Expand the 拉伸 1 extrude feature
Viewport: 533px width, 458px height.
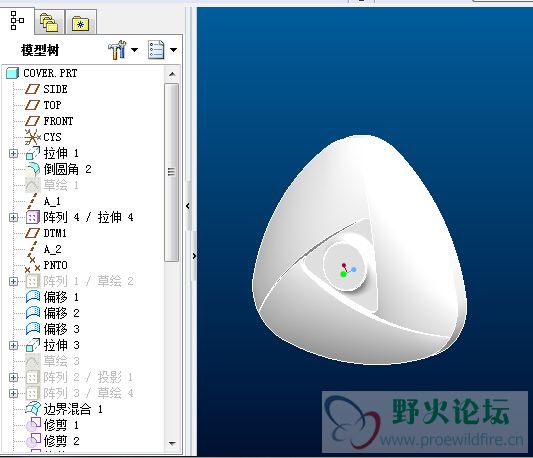(x=13, y=154)
